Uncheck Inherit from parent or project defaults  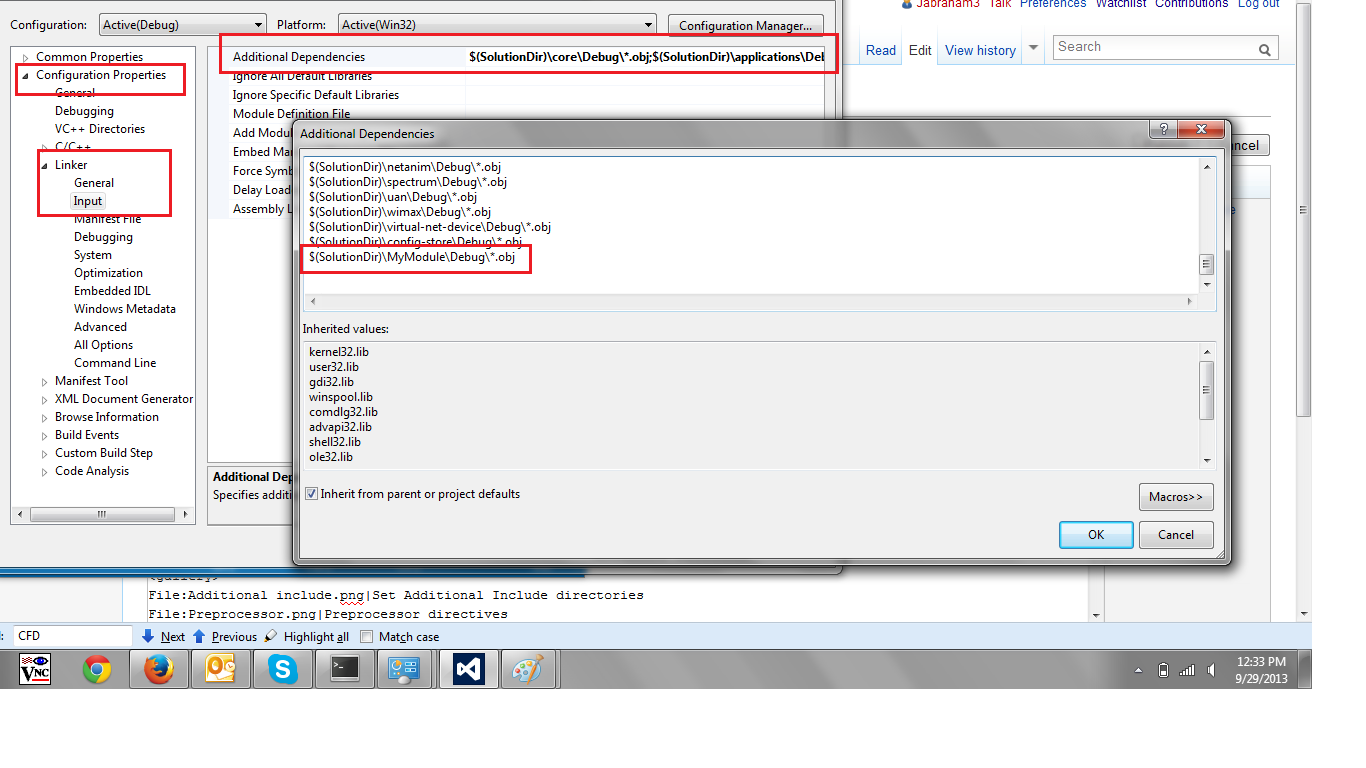pyautogui.click(x=312, y=494)
